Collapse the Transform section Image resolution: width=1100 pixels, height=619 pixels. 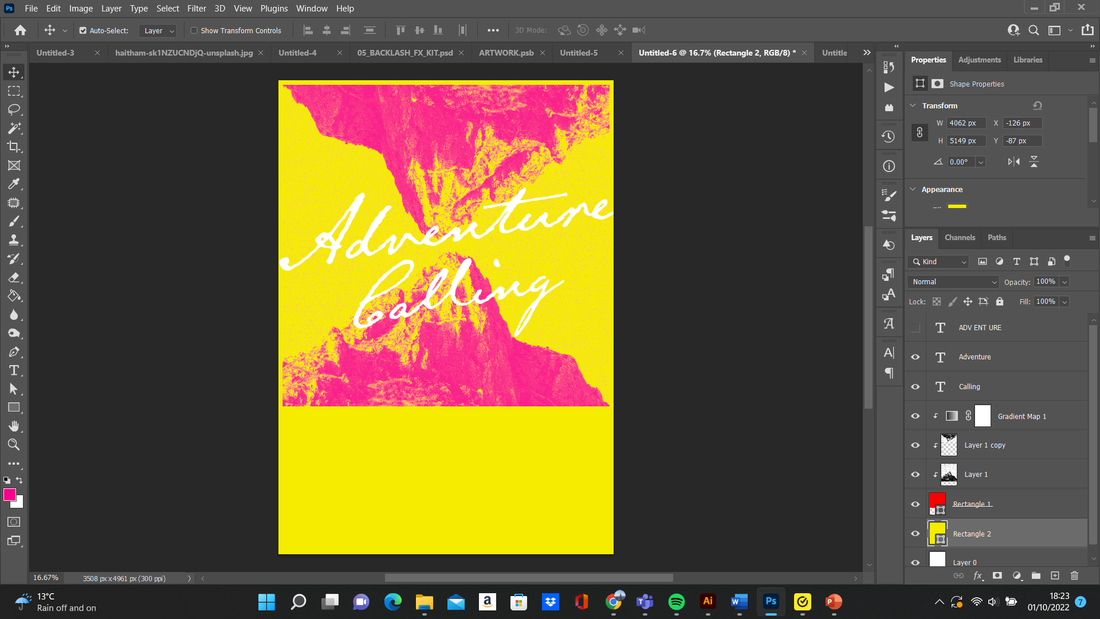pos(913,105)
